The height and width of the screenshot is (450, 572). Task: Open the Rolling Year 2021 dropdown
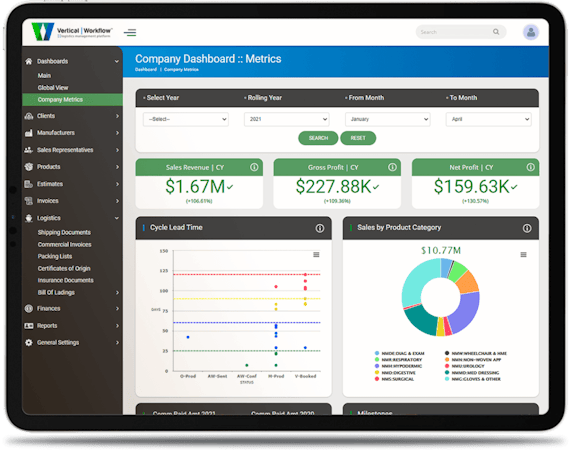[287, 119]
